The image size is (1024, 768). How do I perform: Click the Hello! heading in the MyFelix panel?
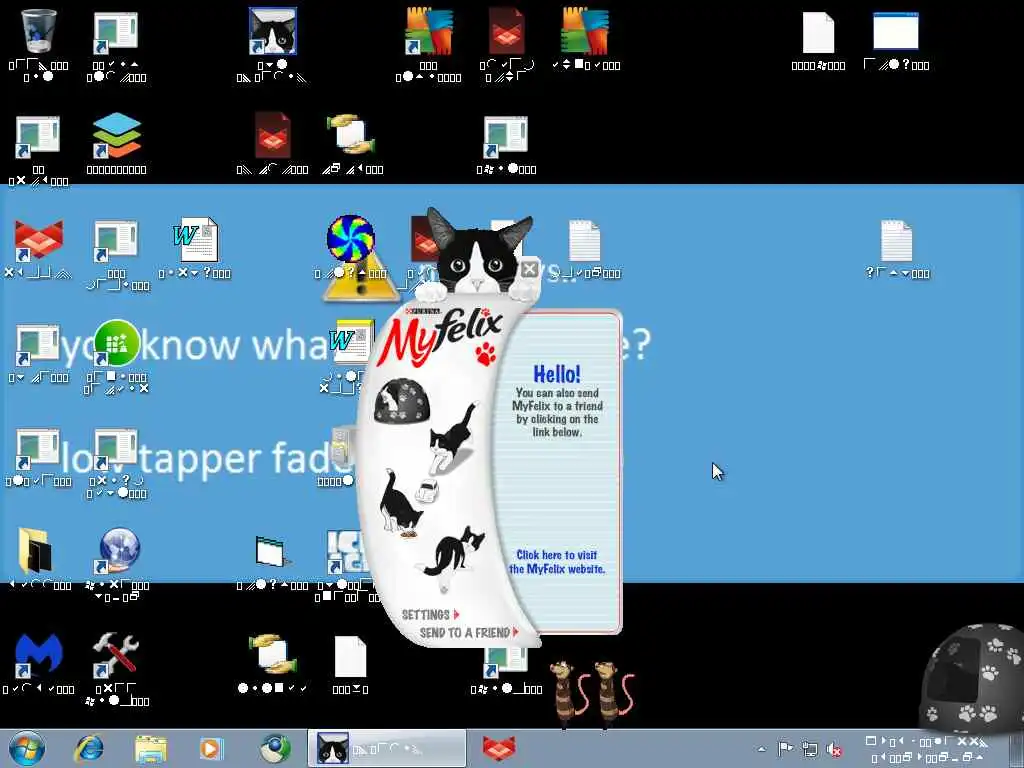coord(556,374)
